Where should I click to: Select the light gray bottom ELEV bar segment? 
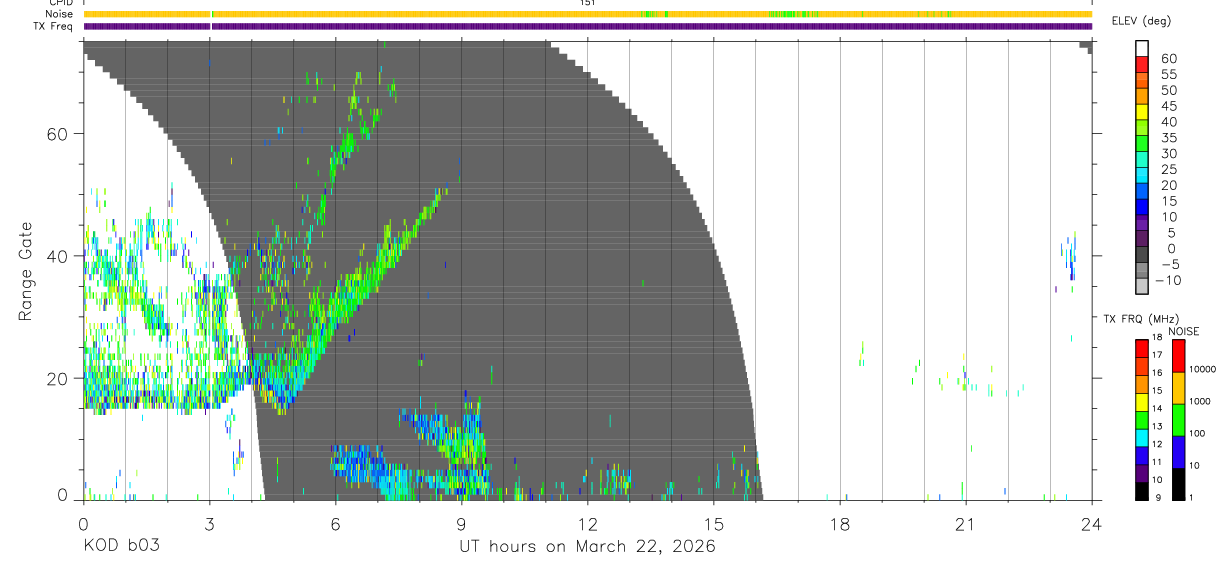[x=1142, y=285]
